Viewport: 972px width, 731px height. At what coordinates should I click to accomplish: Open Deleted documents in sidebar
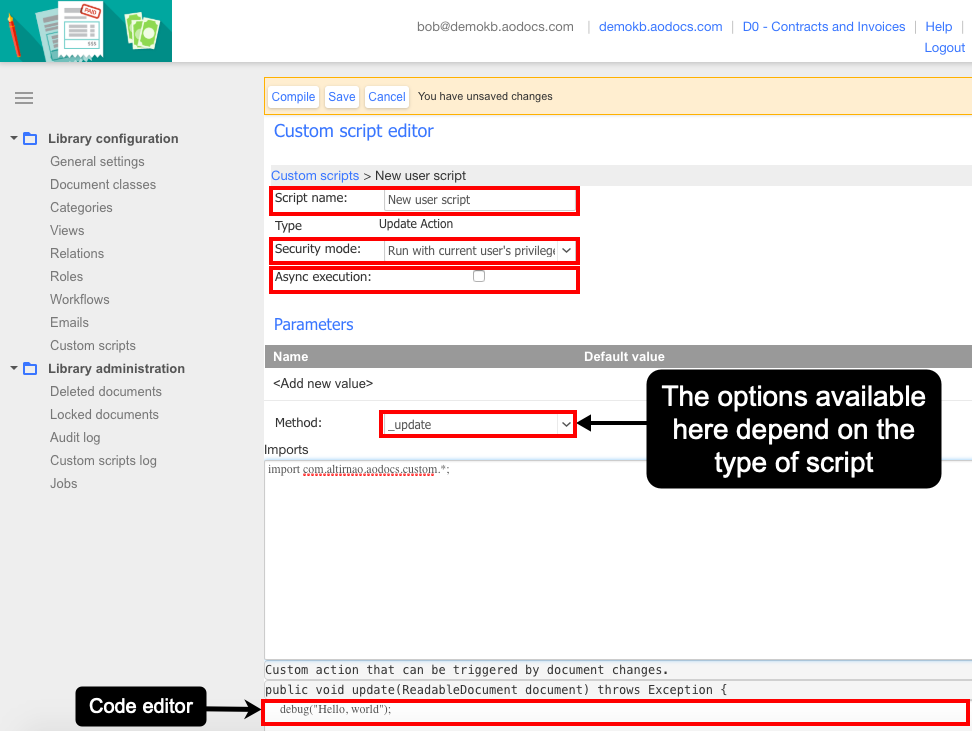(106, 391)
